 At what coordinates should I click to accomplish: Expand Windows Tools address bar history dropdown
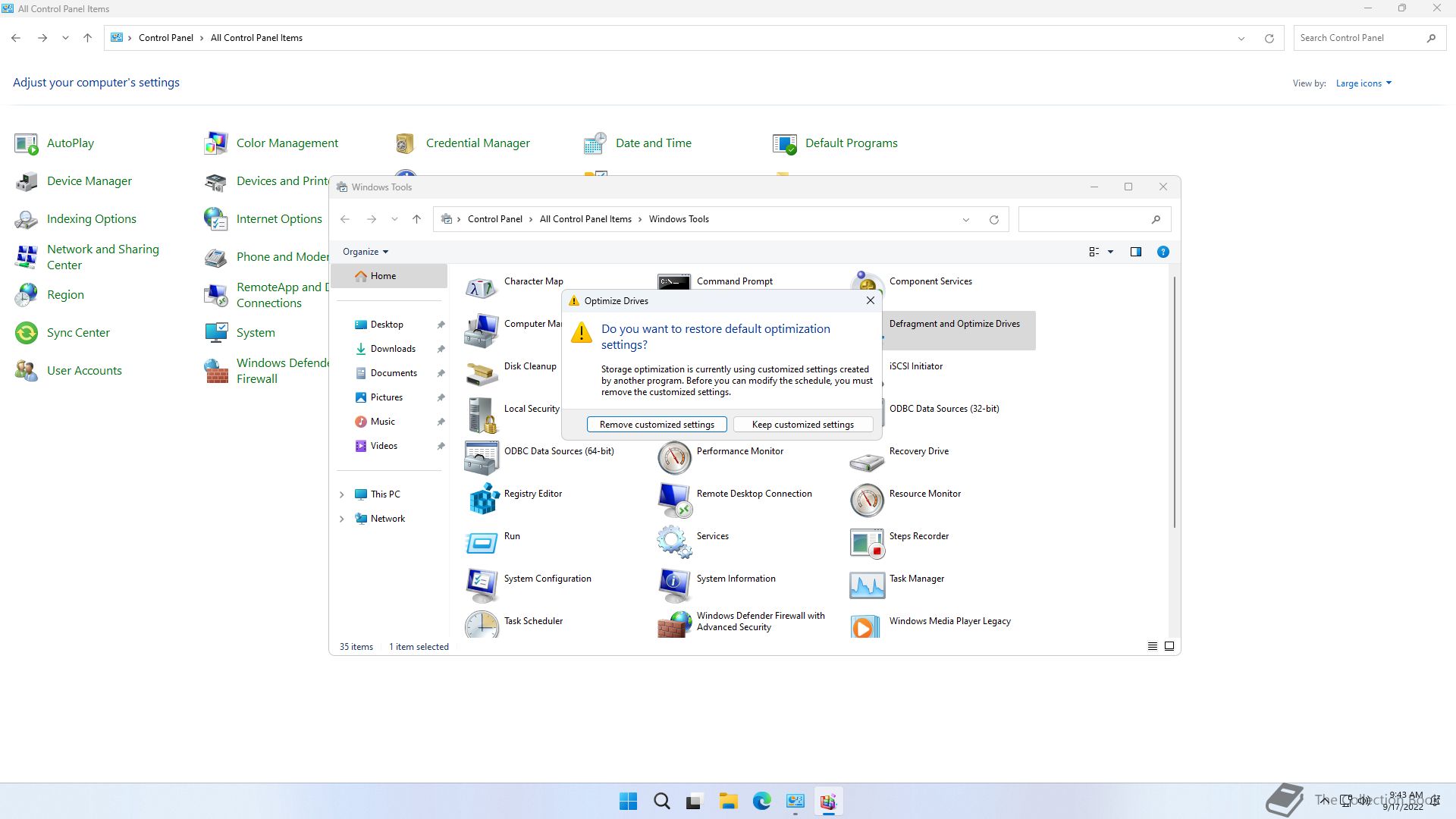(x=966, y=219)
